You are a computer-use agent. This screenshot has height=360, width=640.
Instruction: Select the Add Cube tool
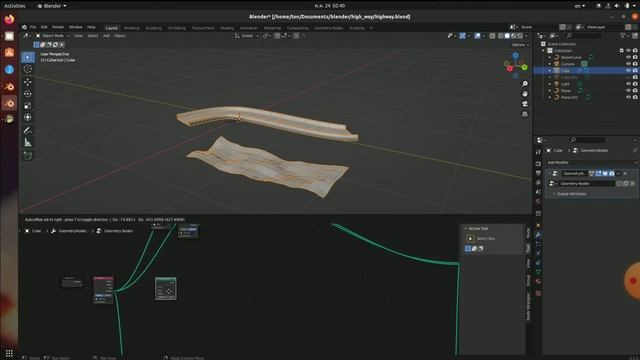coord(28,156)
